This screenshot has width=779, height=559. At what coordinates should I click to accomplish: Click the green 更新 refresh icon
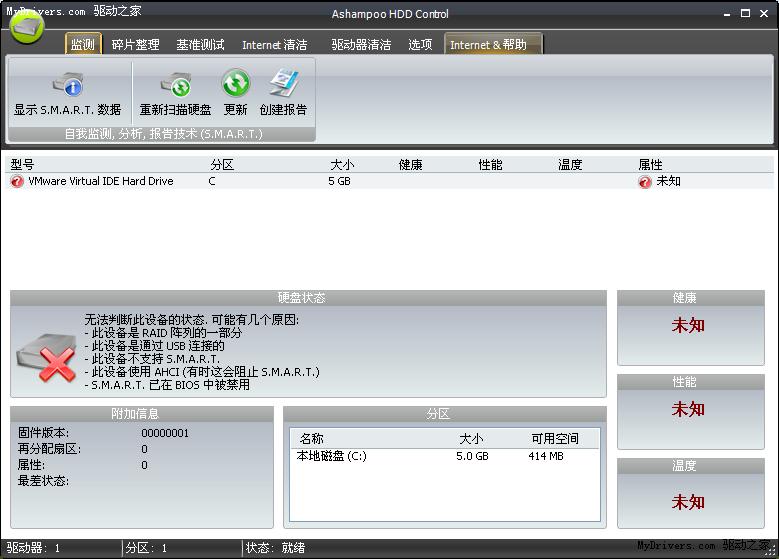coord(235,84)
